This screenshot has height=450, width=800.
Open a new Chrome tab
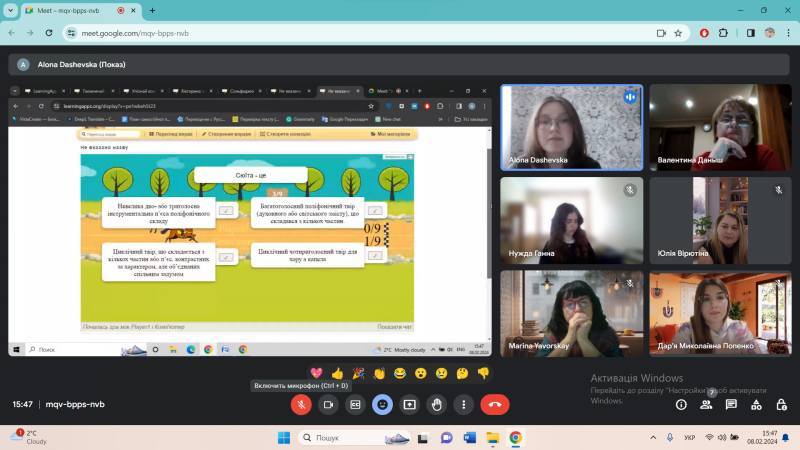(152, 10)
